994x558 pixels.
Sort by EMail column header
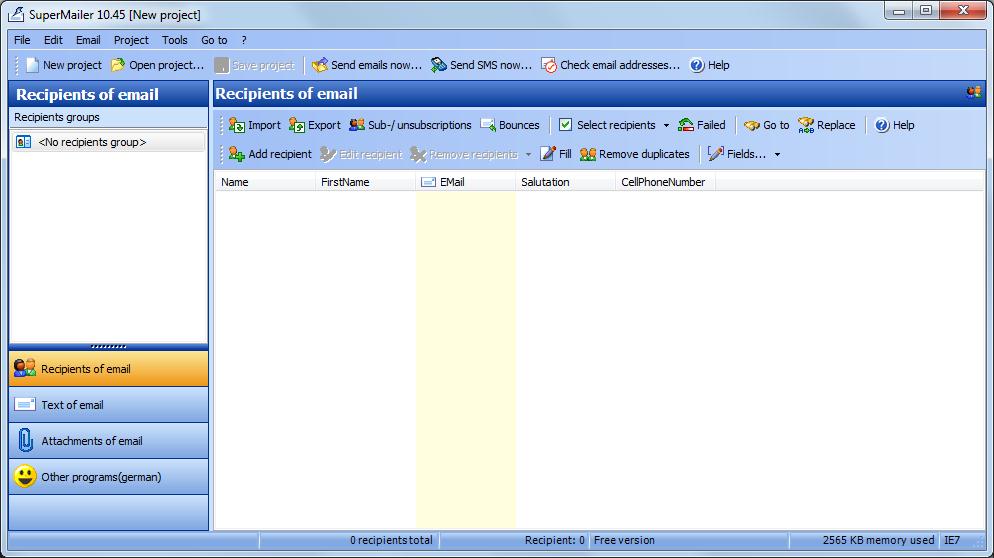click(465, 182)
